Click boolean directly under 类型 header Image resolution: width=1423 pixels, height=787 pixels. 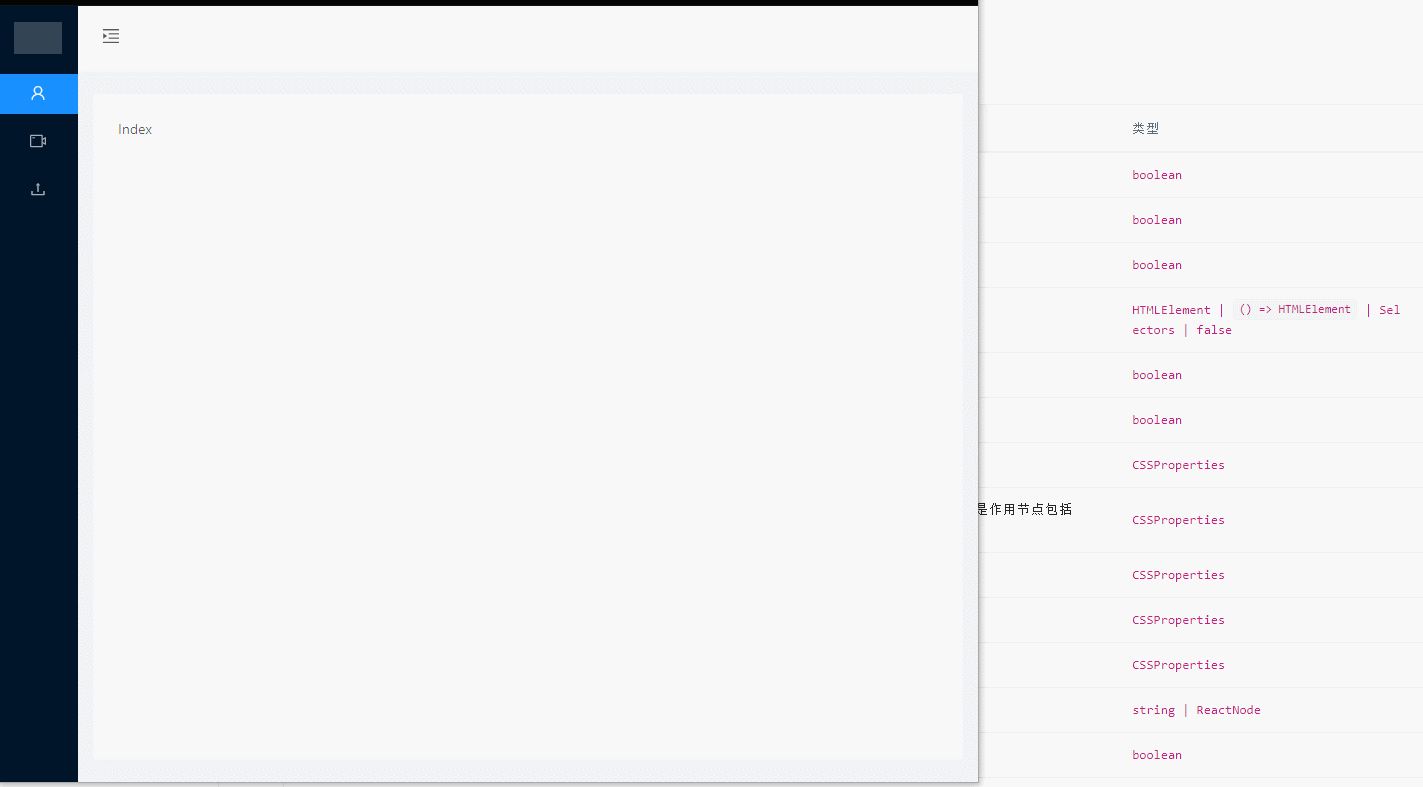tap(1157, 175)
